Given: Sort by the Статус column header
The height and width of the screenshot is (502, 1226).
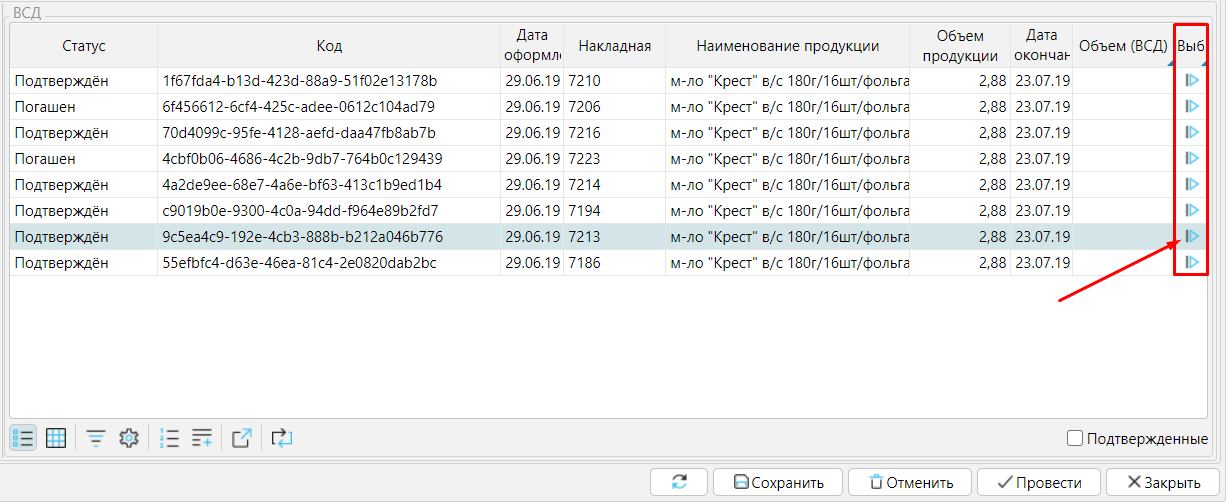Looking at the screenshot, I should coord(84,46).
